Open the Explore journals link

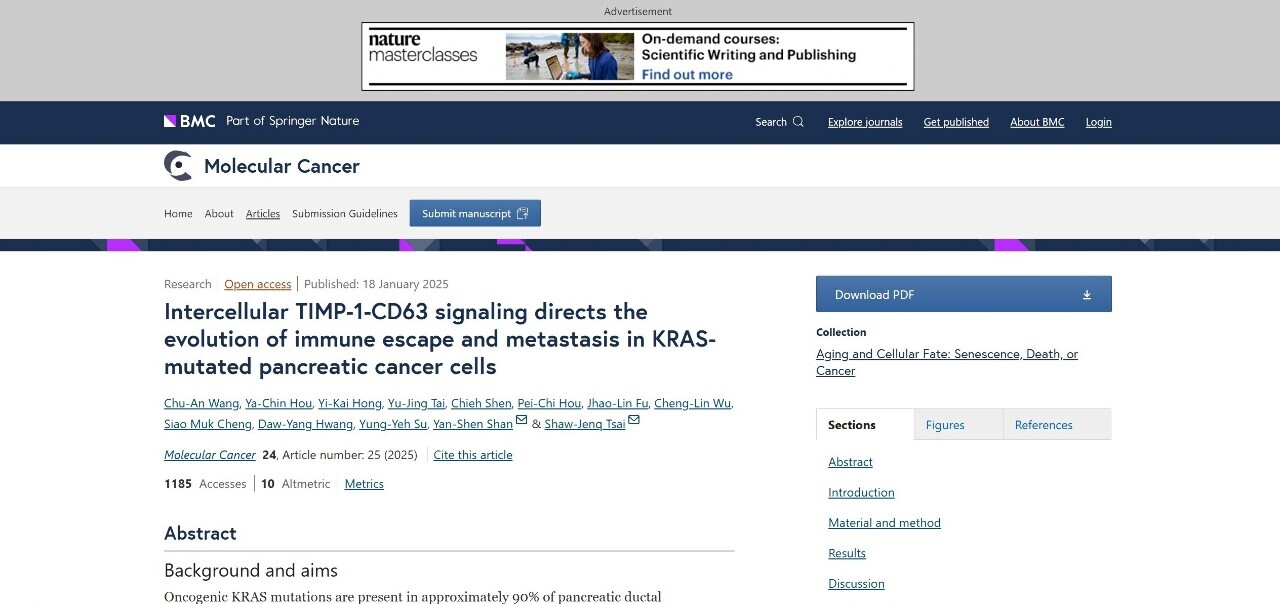coord(865,122)
